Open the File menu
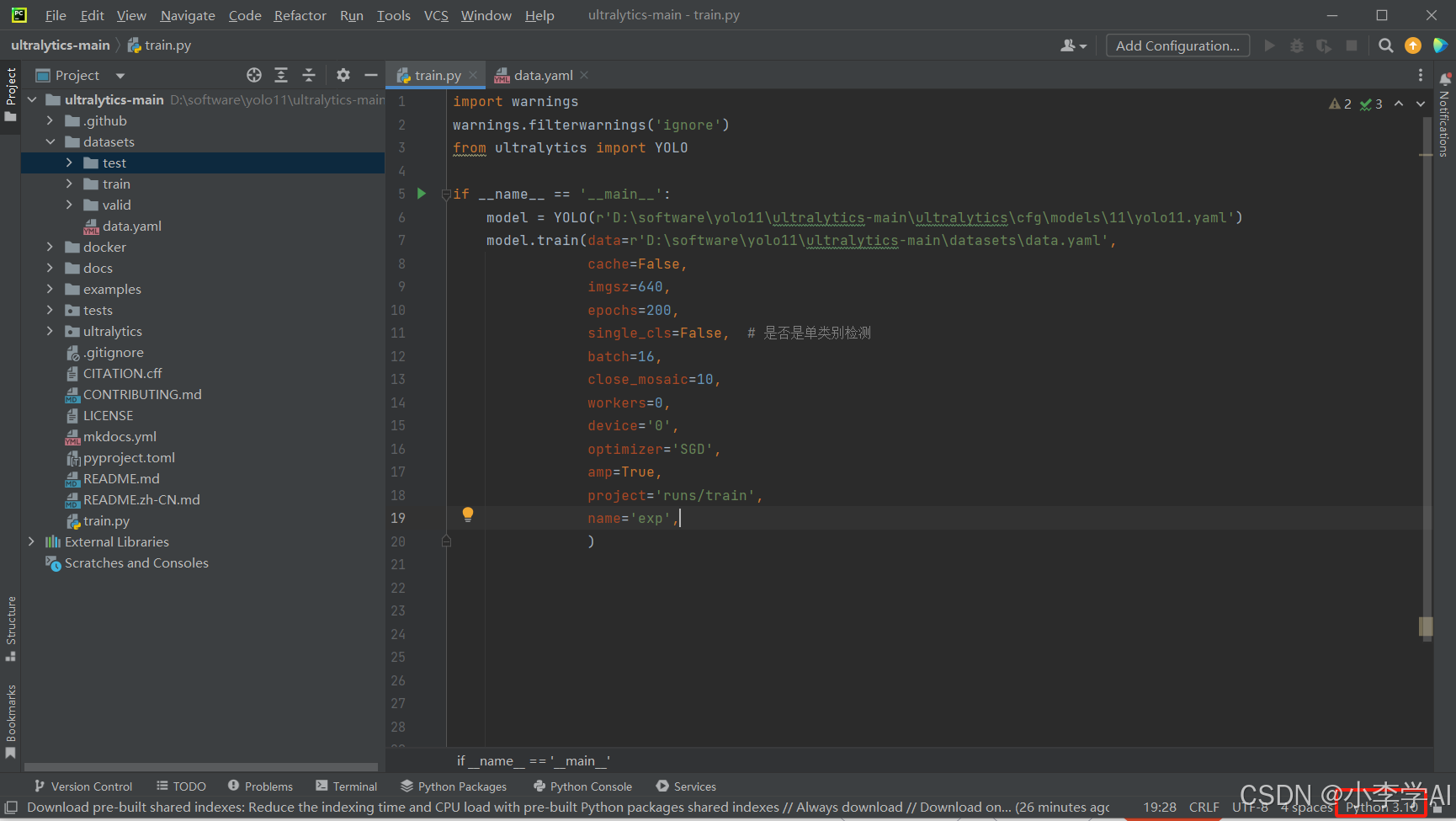 click(x=56, y=15)
